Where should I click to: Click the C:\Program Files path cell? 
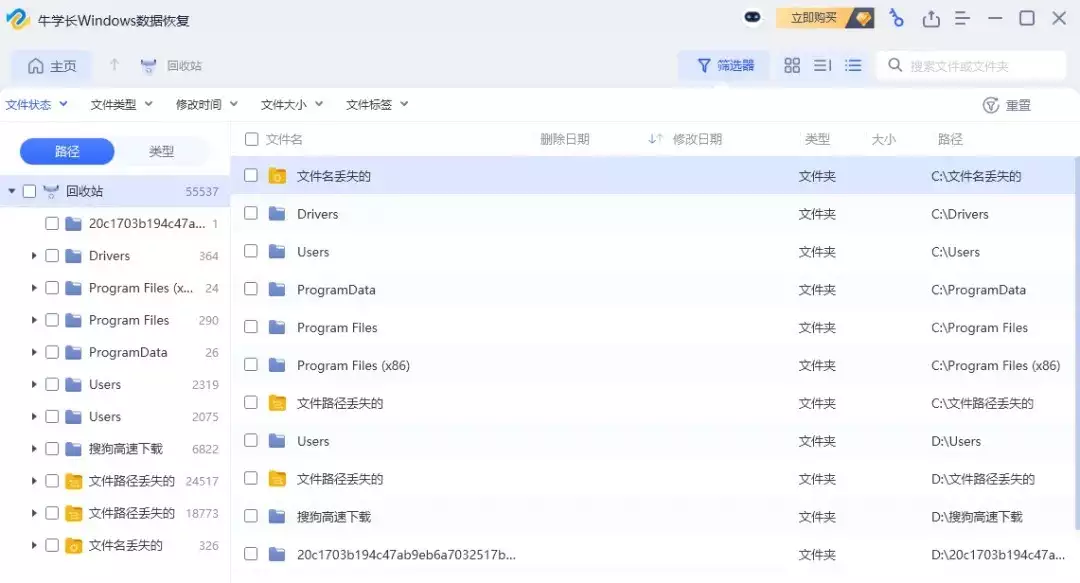point(979,327)
